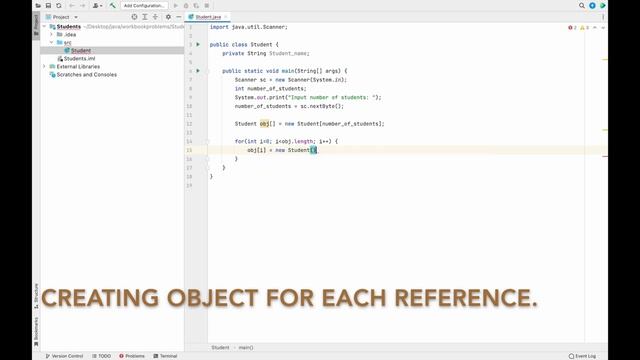Collapse all items in the Project panel
The width and height of the screenshot is (640, 360).
[x=156, y=17]
